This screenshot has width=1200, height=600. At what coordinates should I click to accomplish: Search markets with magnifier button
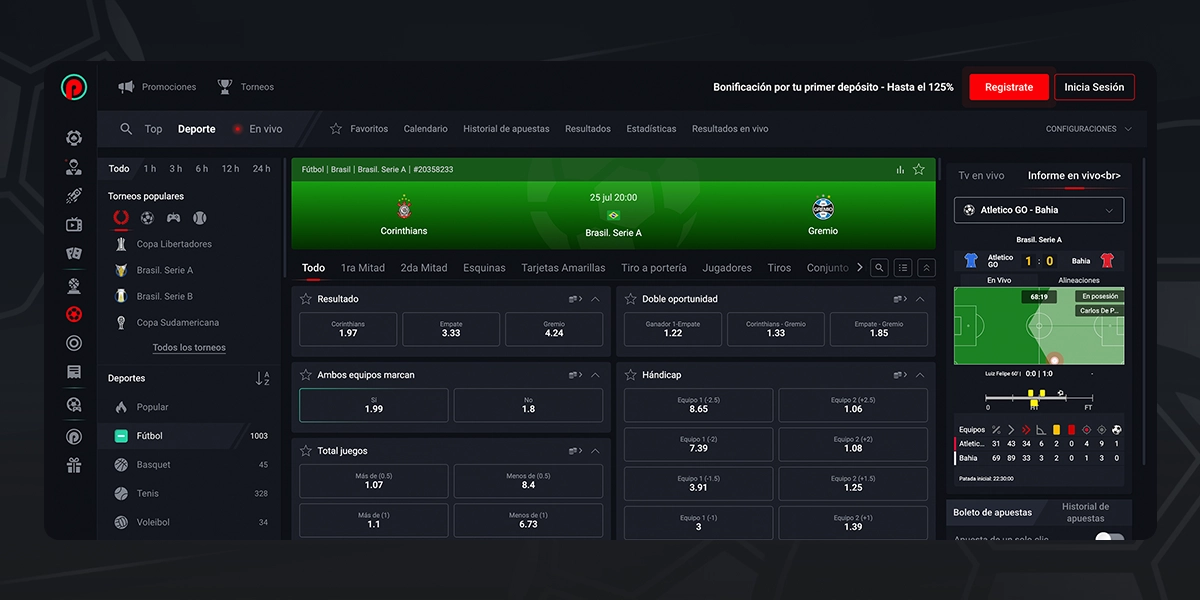click(x=879, y=268)
